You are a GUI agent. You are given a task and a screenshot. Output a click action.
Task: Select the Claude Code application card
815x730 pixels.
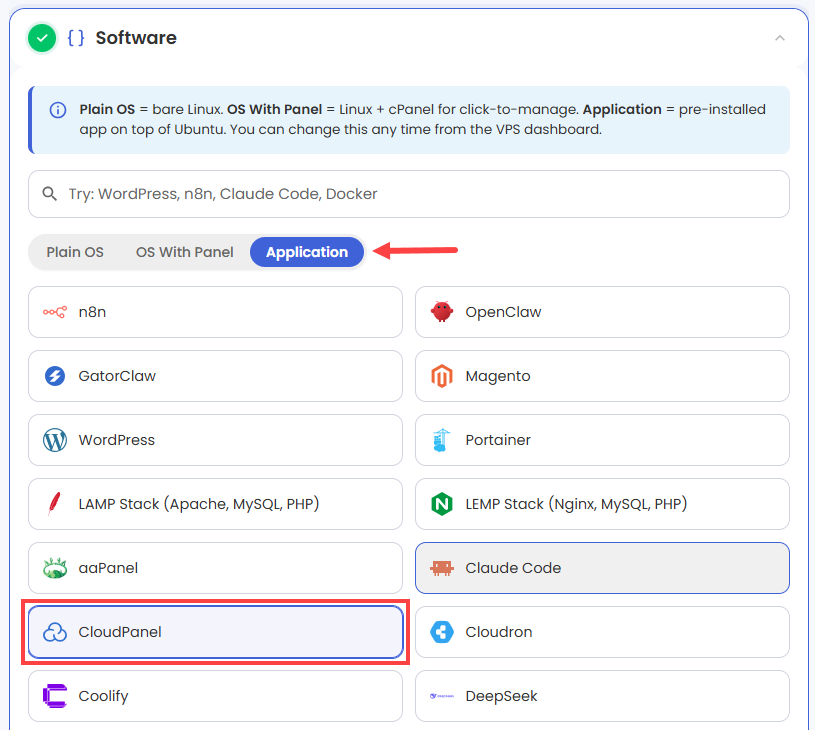pos(602,568)
